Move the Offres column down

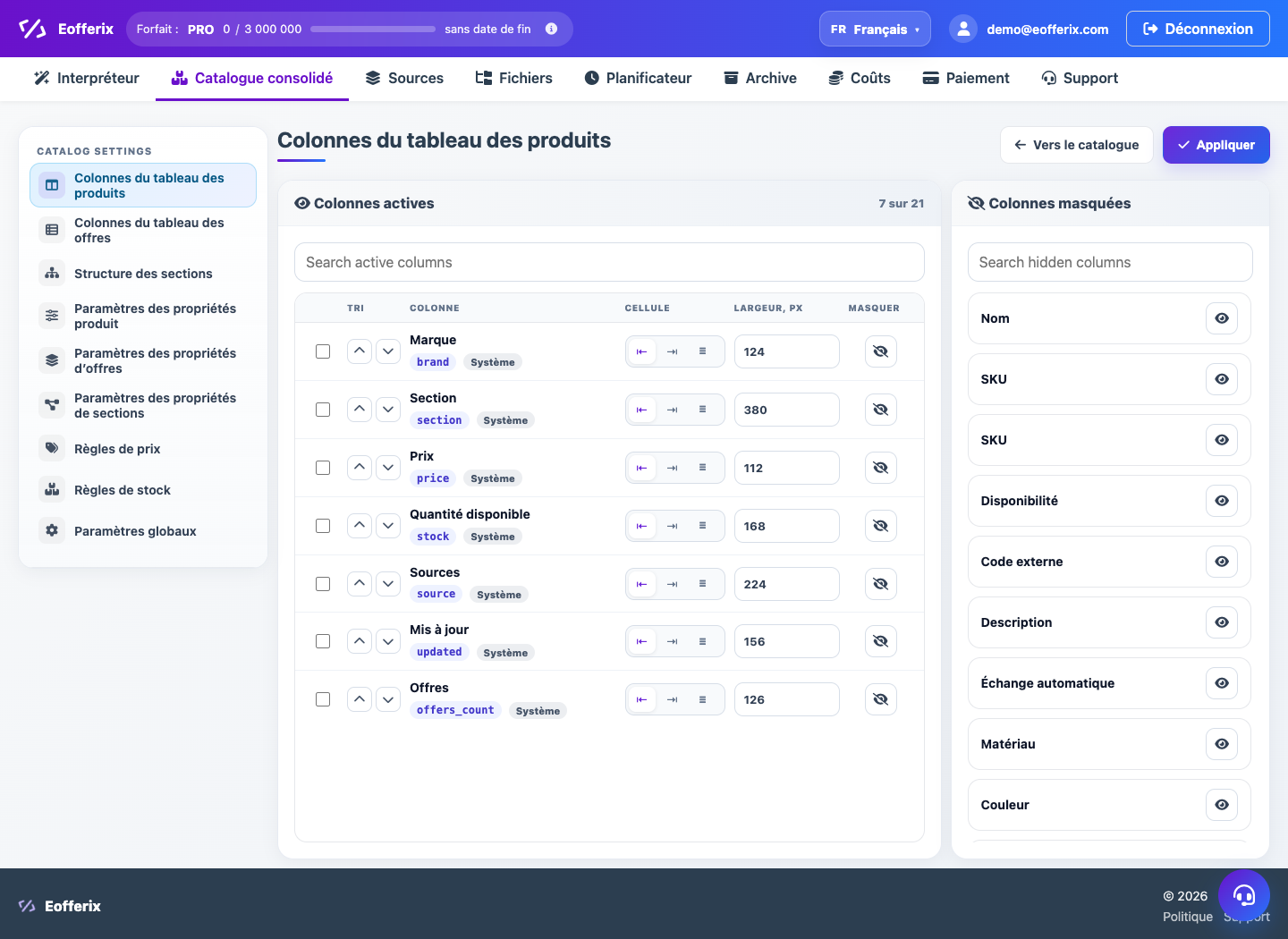point(388,699)
